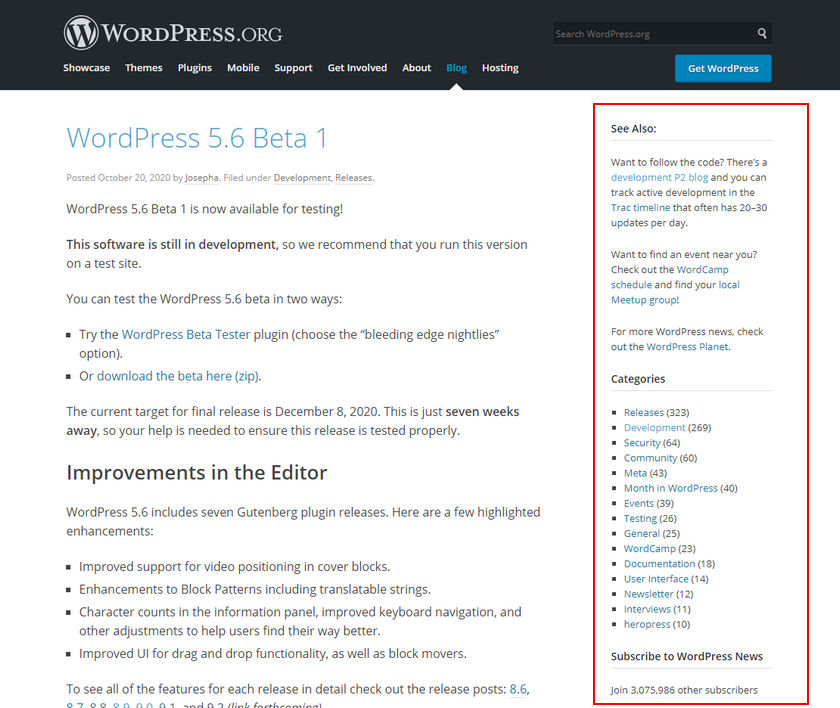Go to the Mobile page

243,68
